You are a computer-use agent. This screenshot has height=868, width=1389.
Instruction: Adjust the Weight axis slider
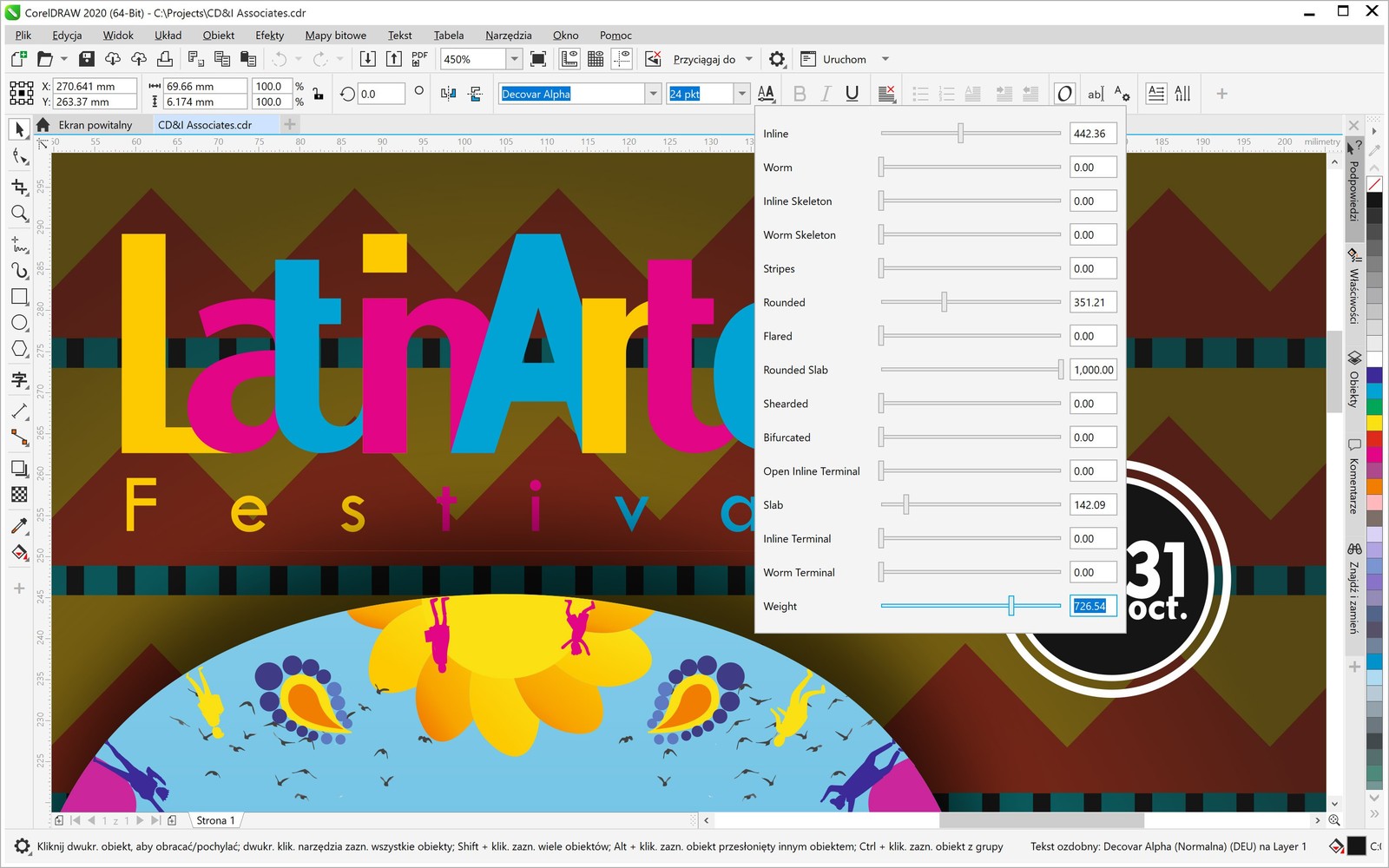coord(1010,606)
